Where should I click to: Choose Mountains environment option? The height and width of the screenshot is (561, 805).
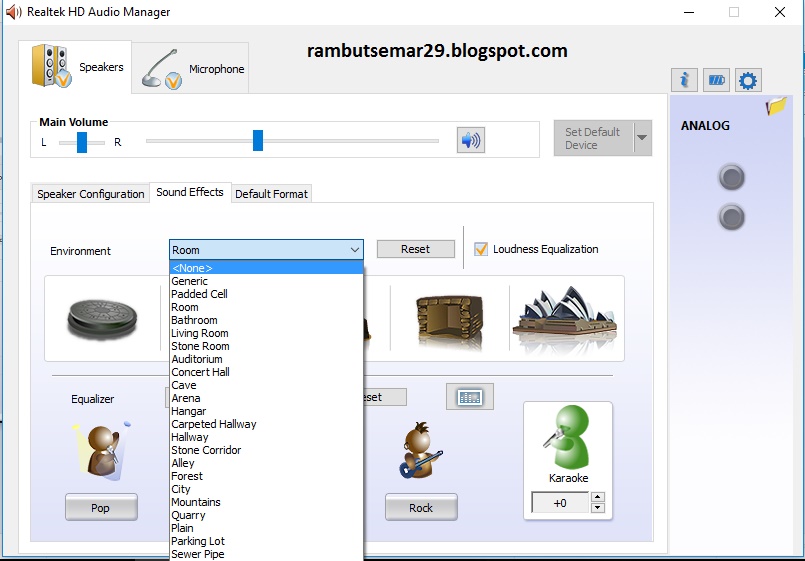click(x=266, y=502)
